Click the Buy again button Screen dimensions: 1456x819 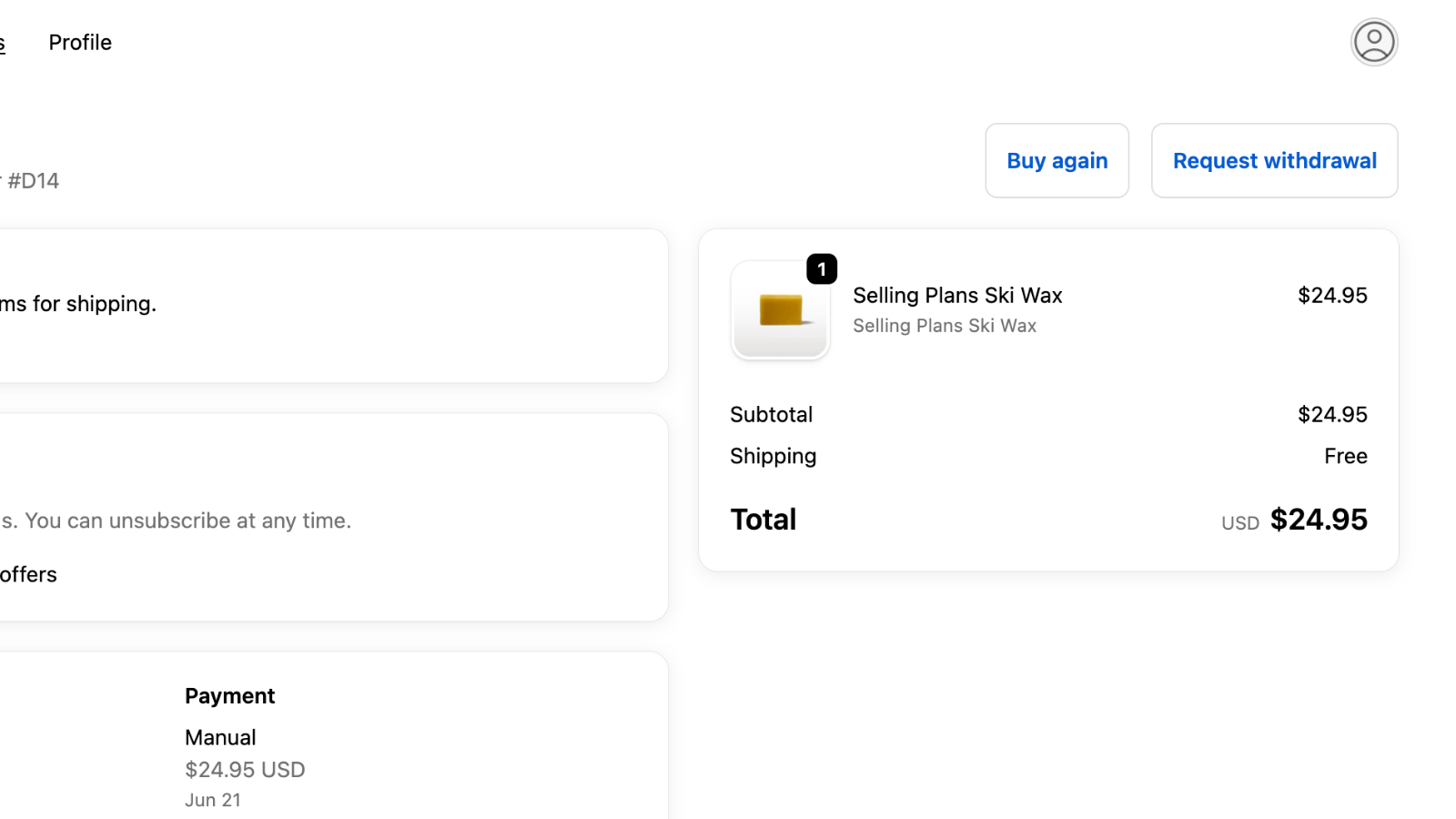(x=1057, y=161)
